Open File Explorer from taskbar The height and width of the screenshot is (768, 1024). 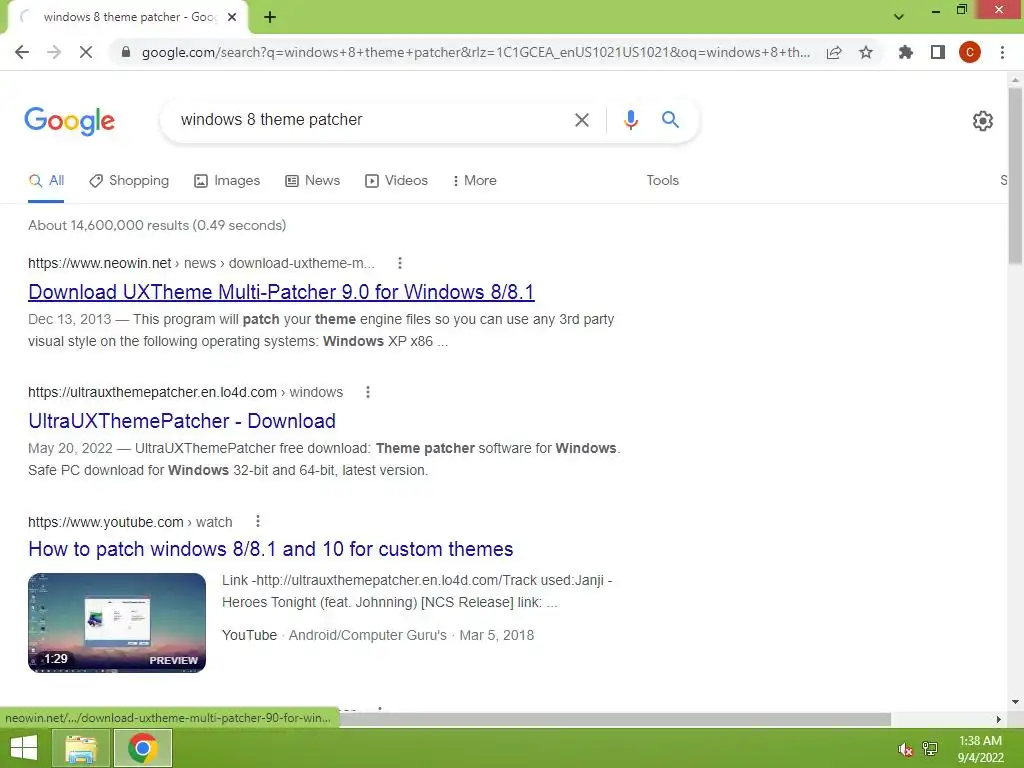coord(81,748)
